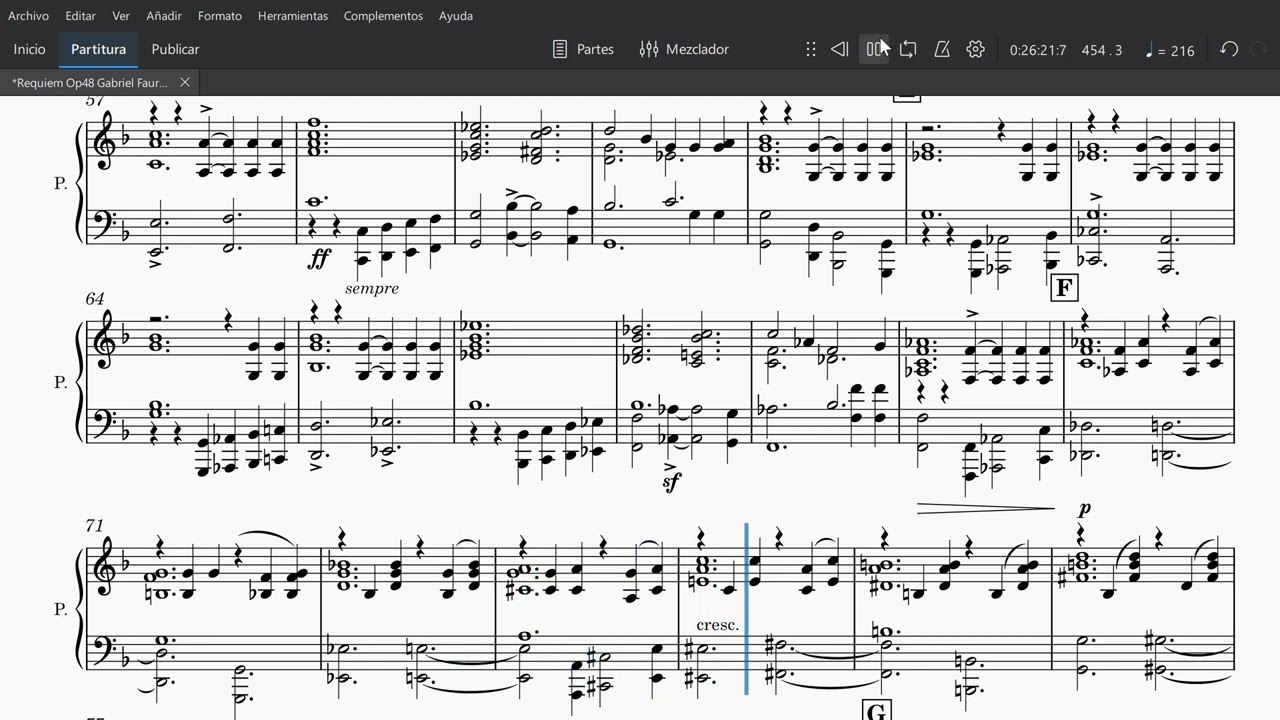Select the 'cresc.' text marking

point(717,625)
